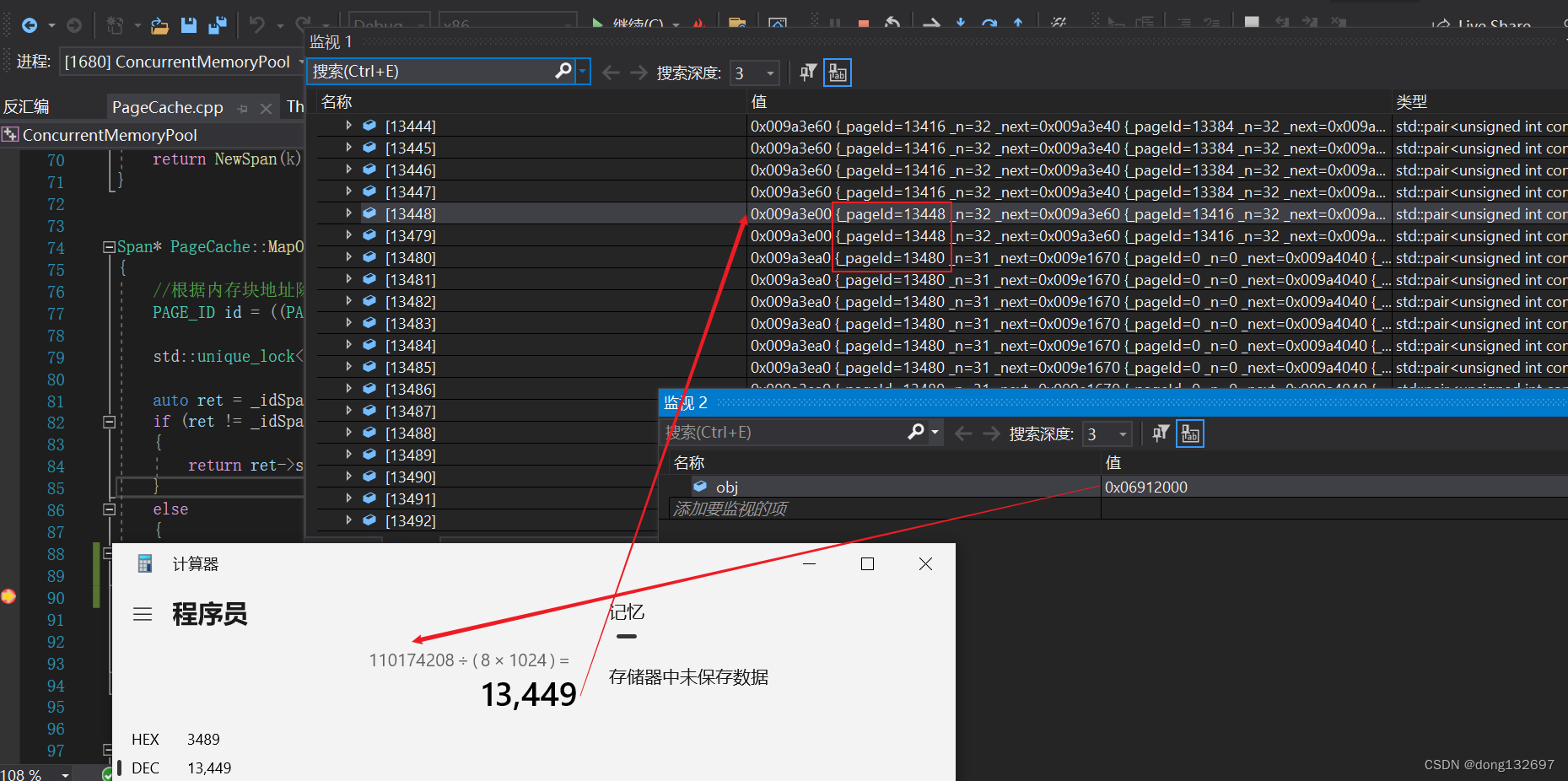1568x781 pixels.
Task: Click the Live Share button
Action: pos(1481,25)
